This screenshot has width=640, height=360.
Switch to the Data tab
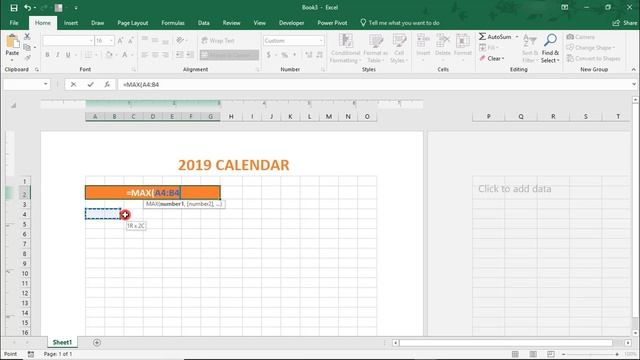tap(203, 23)
